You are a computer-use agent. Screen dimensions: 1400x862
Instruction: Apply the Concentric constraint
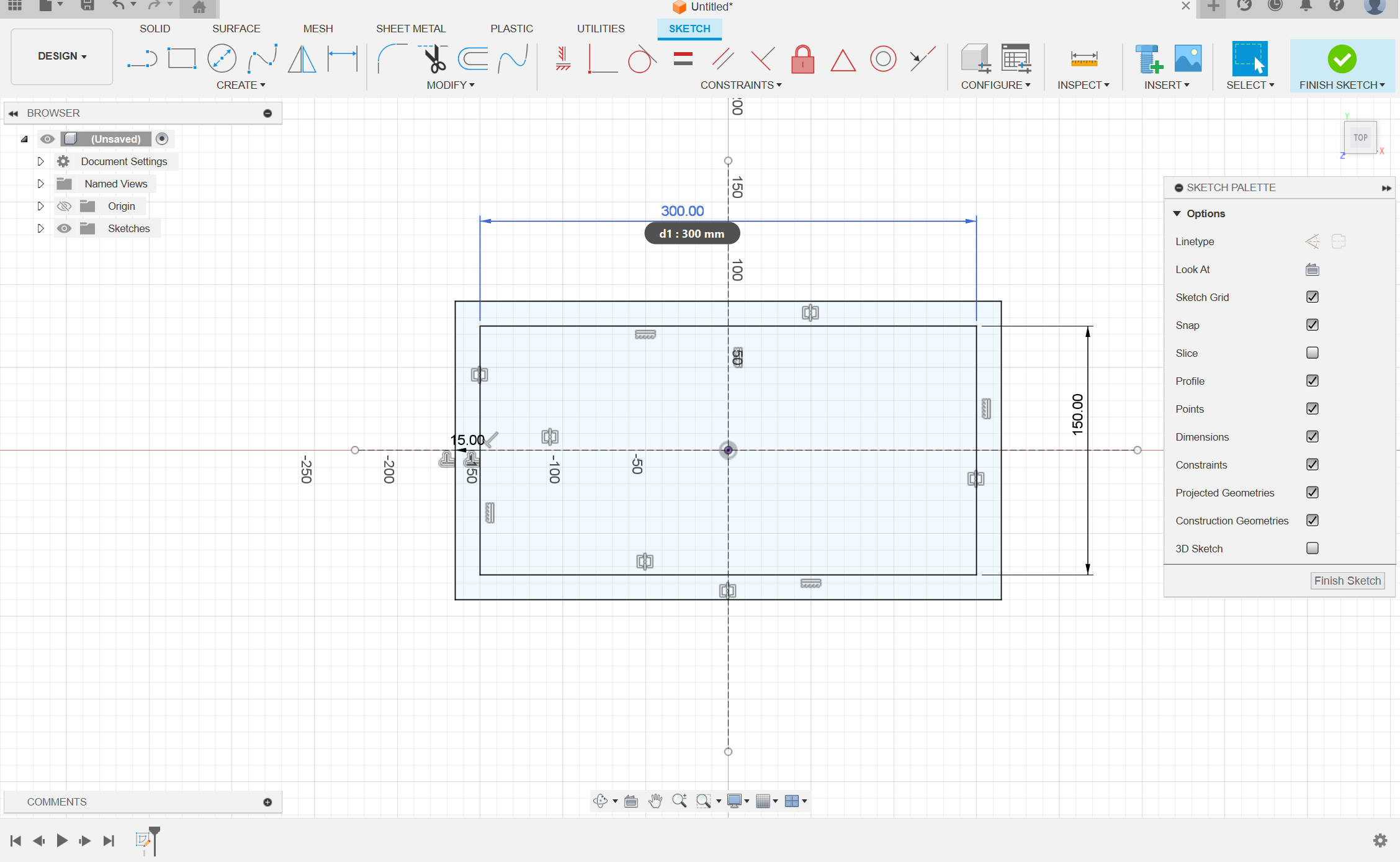click(x=883, y=59)
